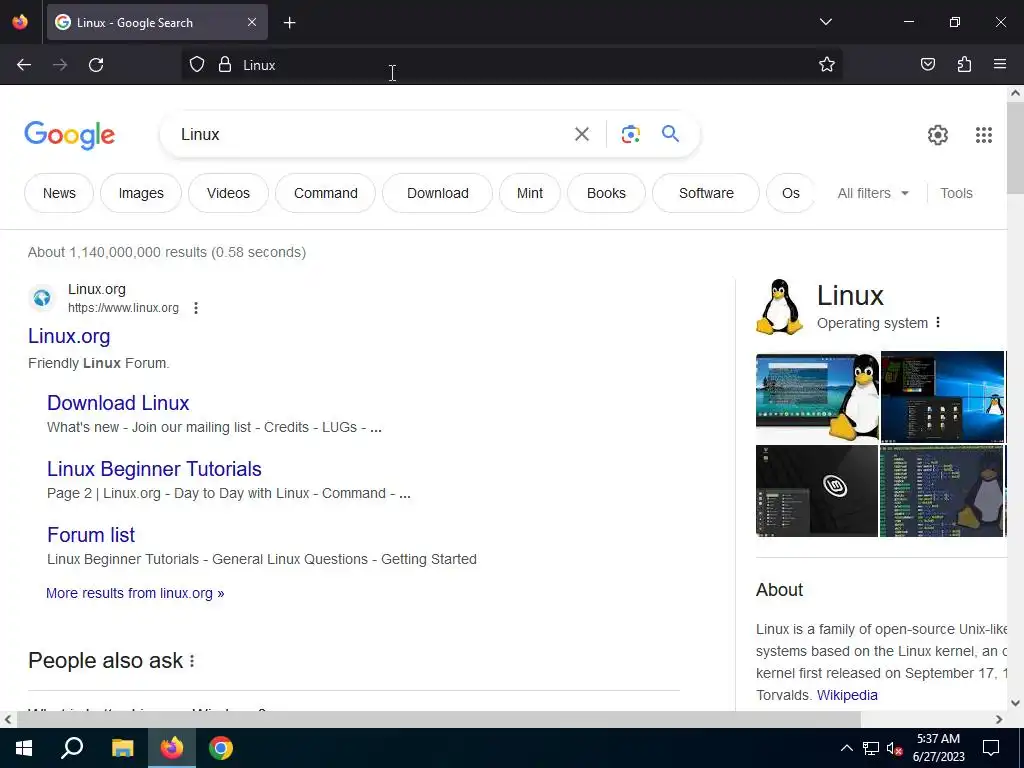Bookmark this page with the star icon

[827, 65]
